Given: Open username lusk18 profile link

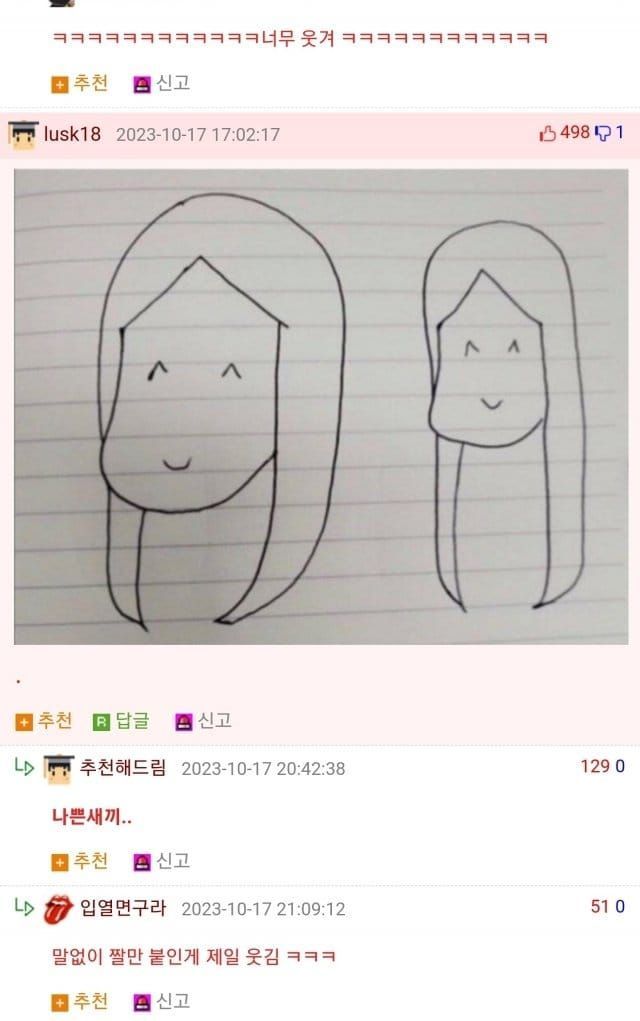Looking at the screenshot, I should pyautogui.click(x=72, y=134).
